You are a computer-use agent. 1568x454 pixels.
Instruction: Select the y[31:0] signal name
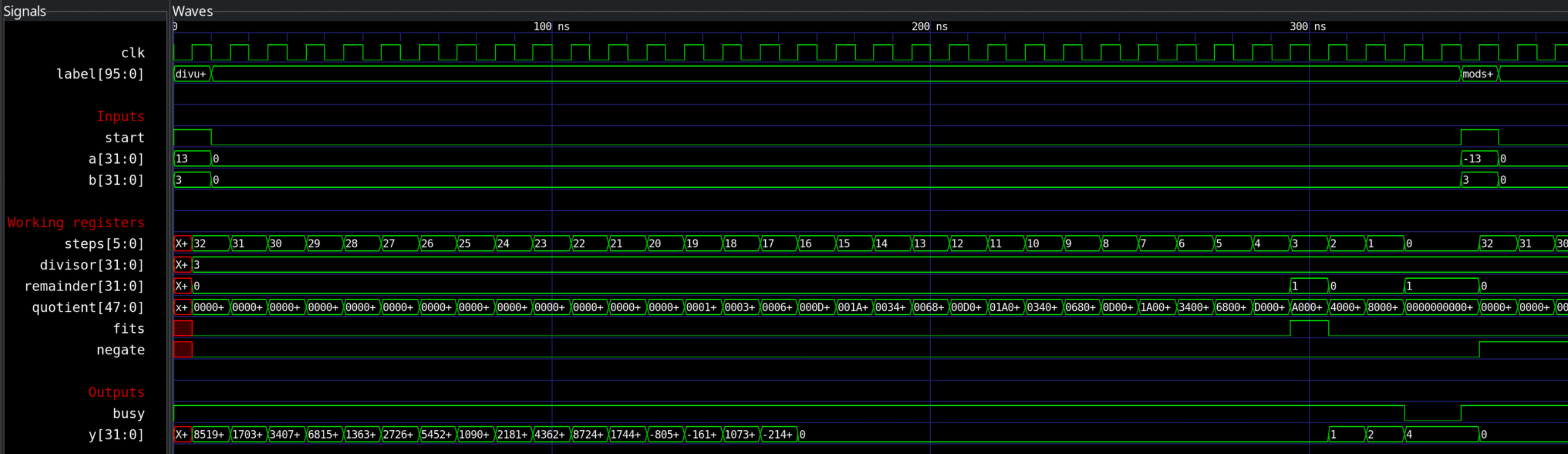(x=117, y=434)
